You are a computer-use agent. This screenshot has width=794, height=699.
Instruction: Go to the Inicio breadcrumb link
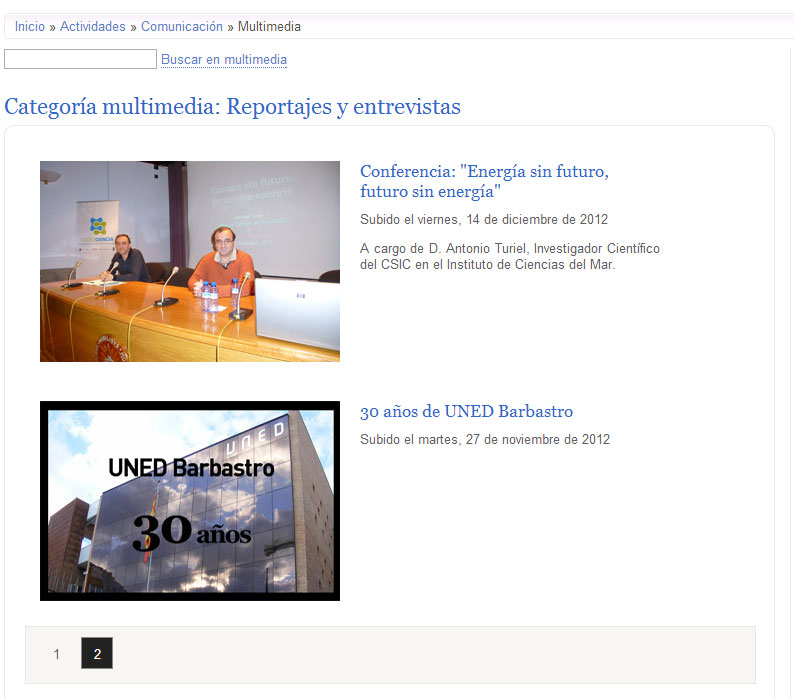pos(29,26)
